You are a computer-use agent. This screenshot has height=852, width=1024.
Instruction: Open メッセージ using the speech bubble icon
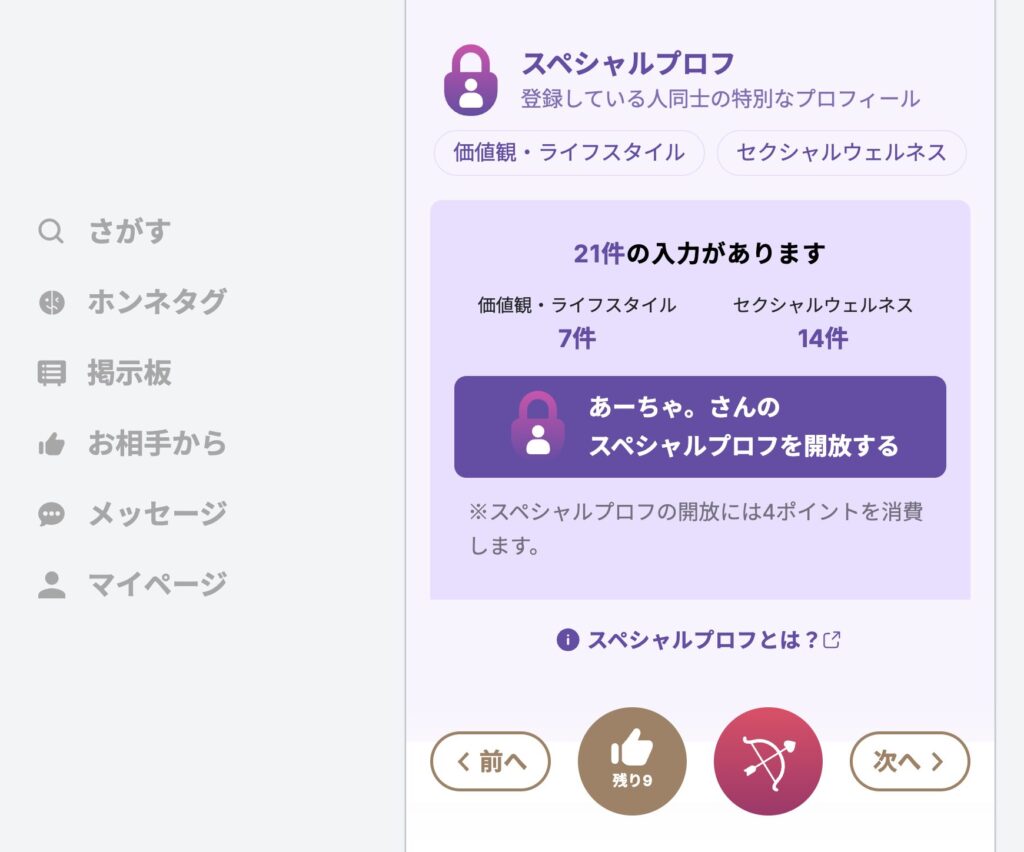[51, 512]
